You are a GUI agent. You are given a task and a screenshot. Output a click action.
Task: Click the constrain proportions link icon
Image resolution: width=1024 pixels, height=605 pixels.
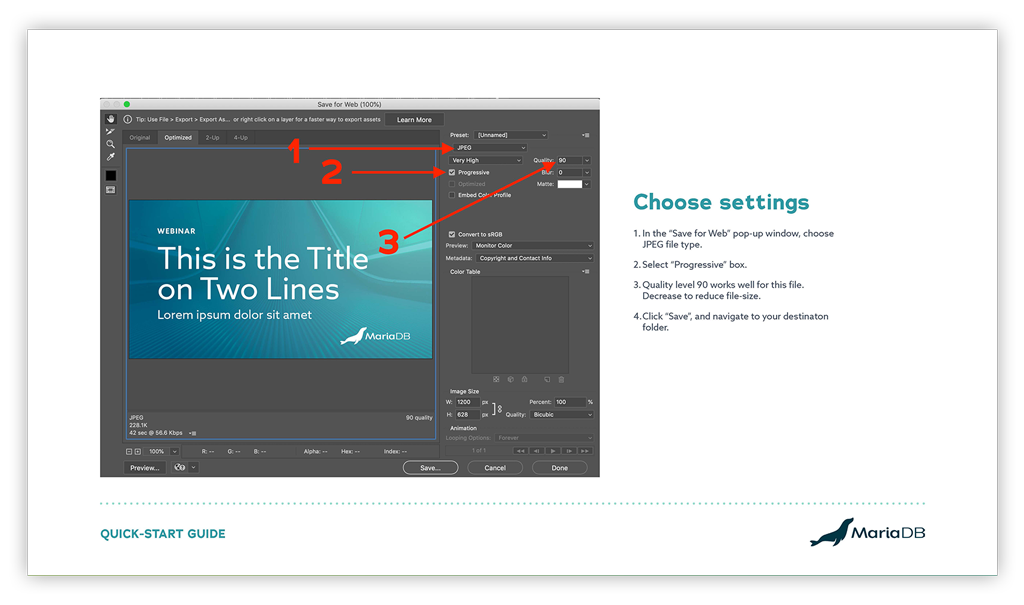[x=499, y=408]
